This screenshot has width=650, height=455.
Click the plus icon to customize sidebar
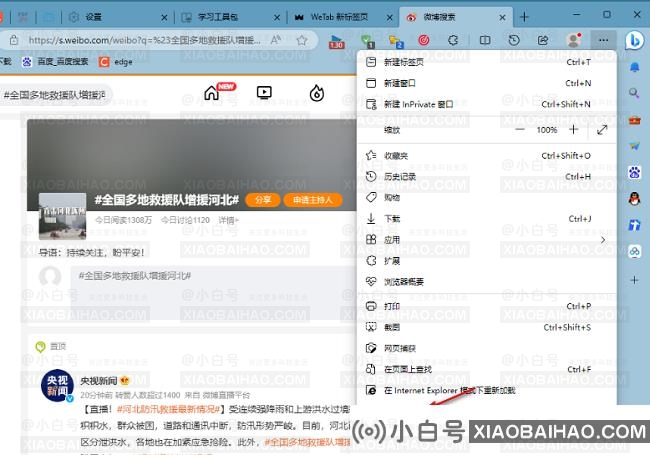pos(634,280)
